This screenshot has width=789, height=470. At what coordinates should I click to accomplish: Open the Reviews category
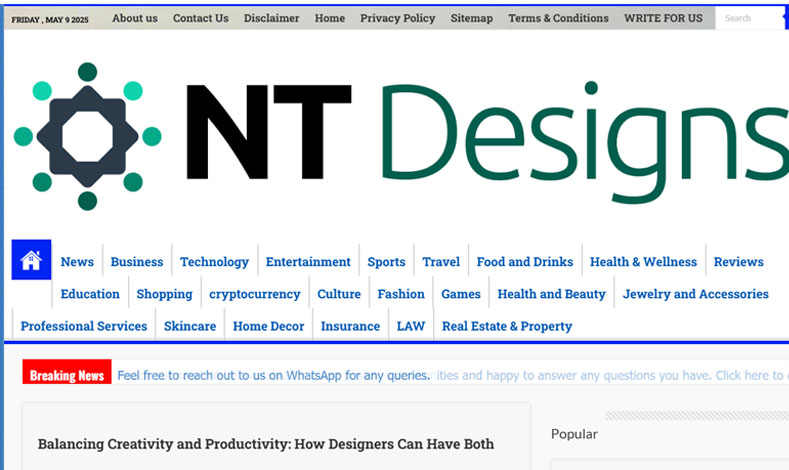(739, 262)
